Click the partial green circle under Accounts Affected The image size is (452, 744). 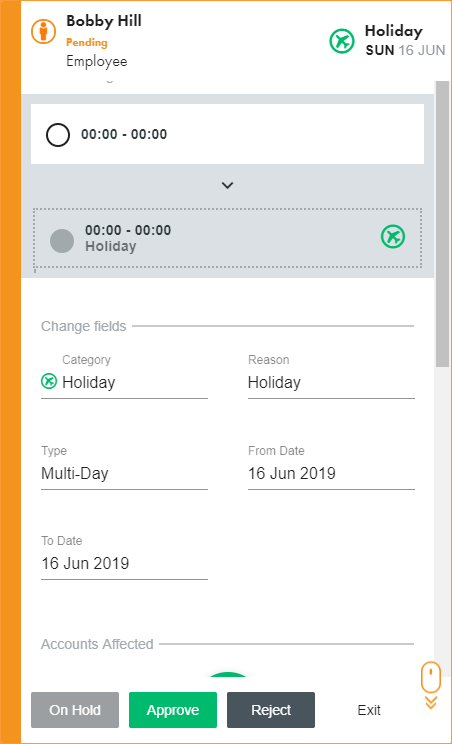click(228, 674)
